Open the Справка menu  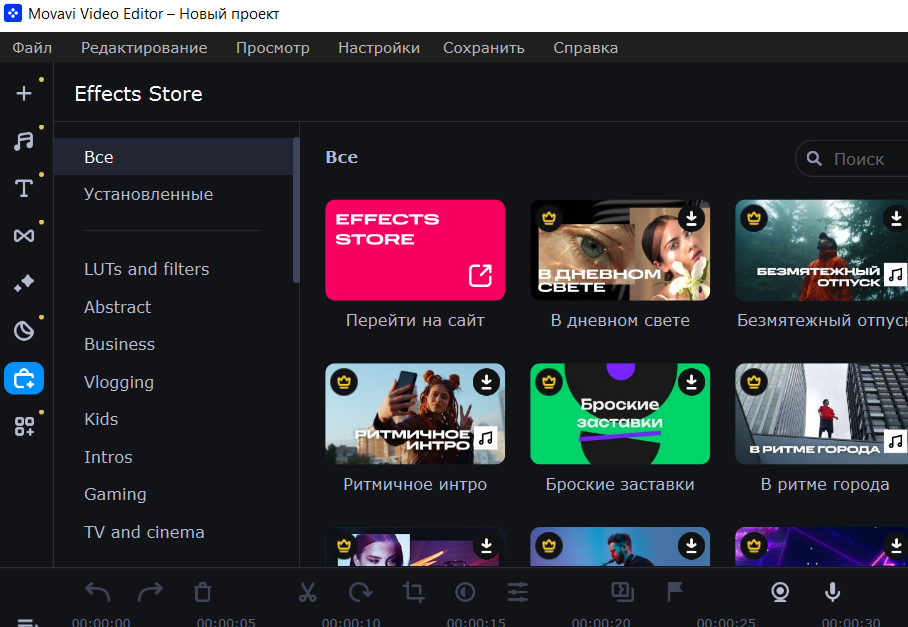(585, 47)
